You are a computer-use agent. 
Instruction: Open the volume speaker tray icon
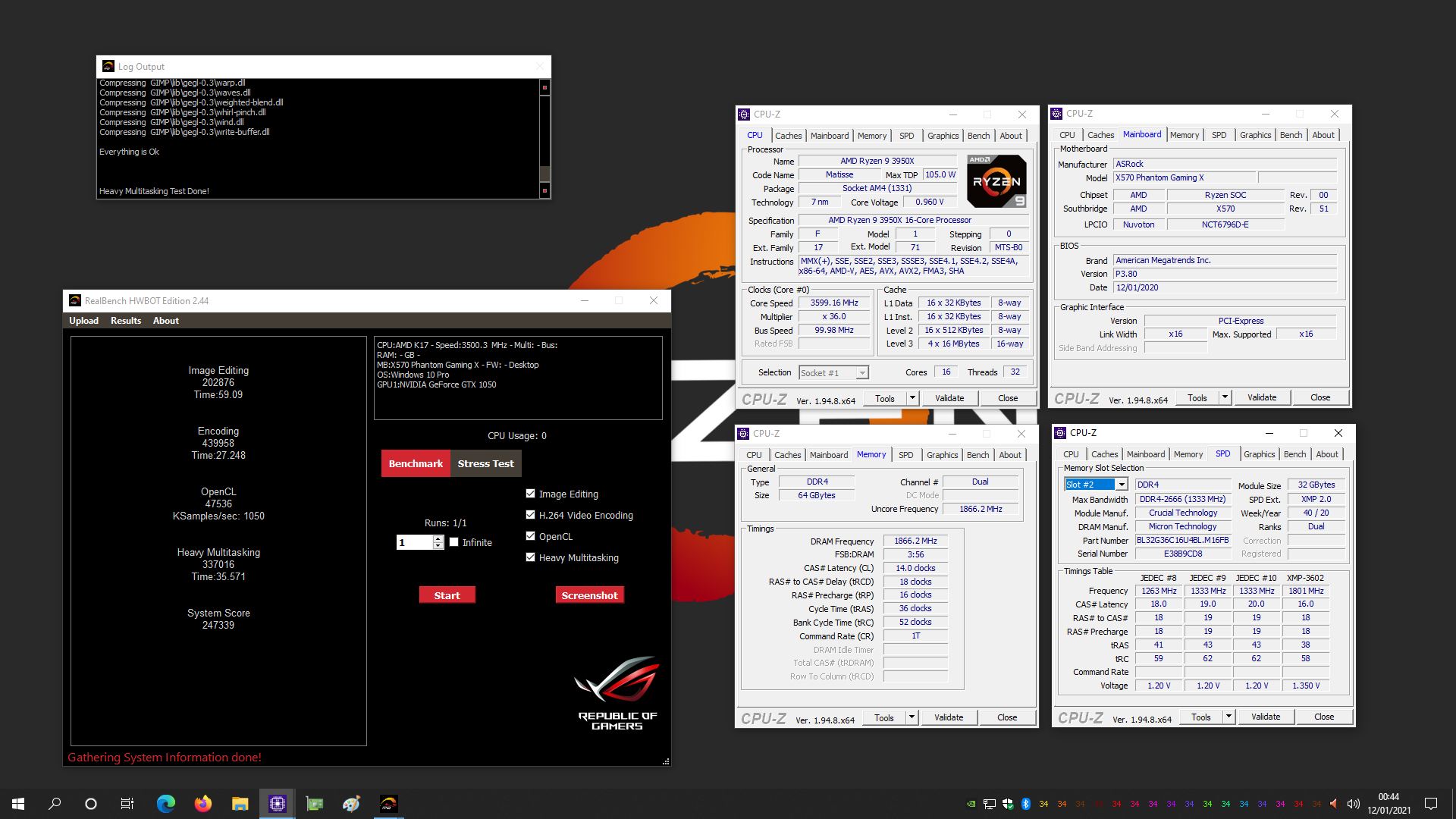point(1354,804)
